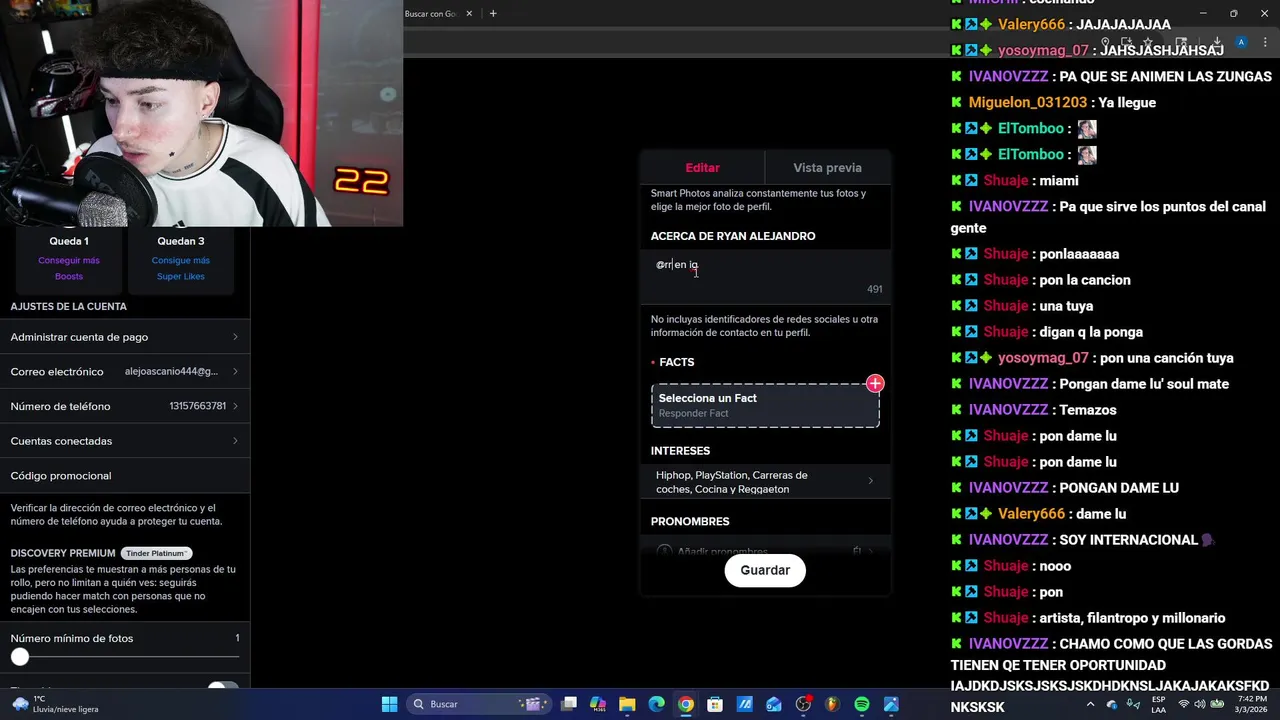The width and height of the screenshot is (1280, 720).
Task: Switch to the Editar tab
Action: (x=702, y=168)
